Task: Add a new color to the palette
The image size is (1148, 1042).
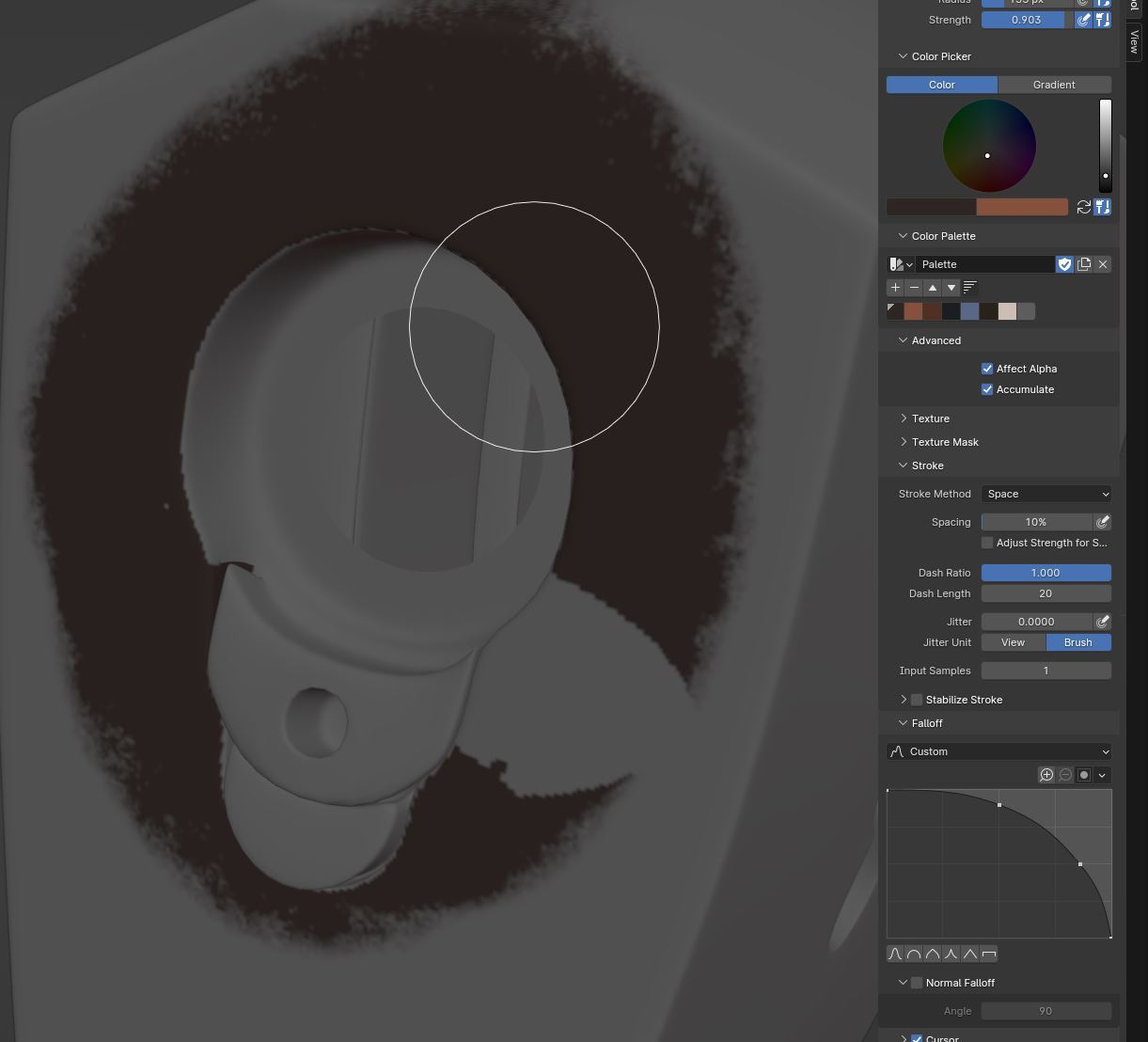Action: 895,288
